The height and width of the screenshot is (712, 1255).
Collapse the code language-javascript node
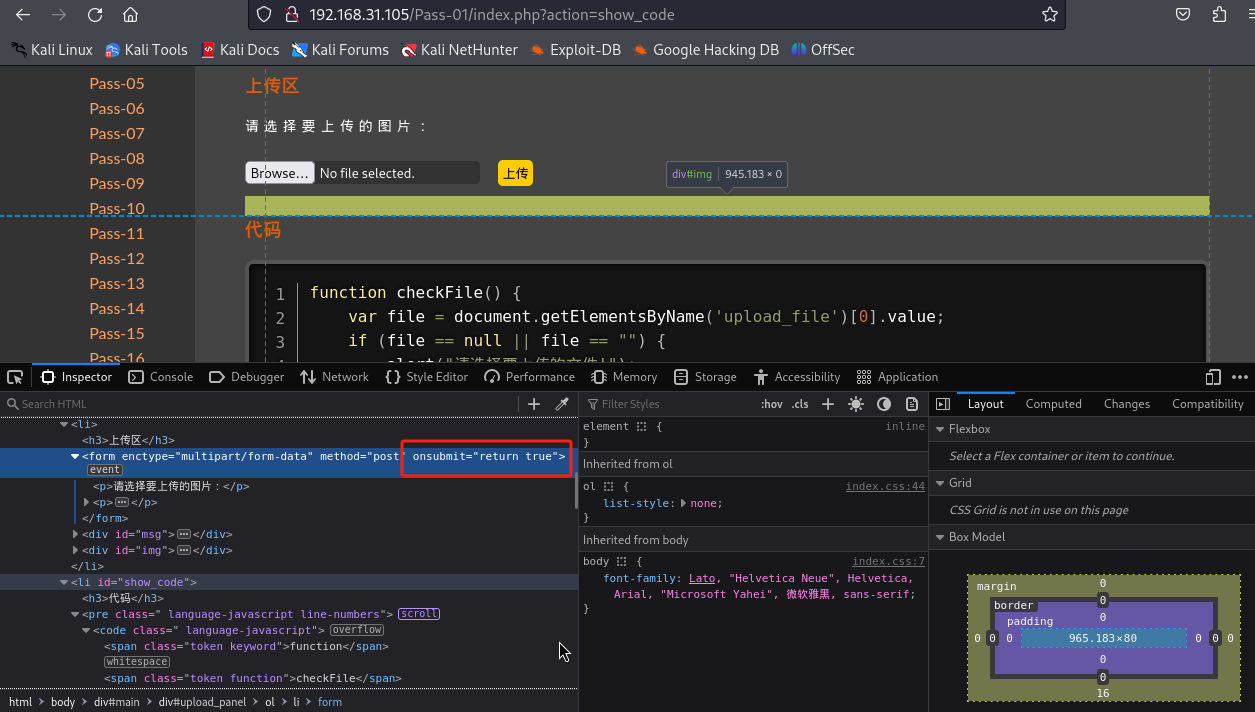(x=86, y=630)
